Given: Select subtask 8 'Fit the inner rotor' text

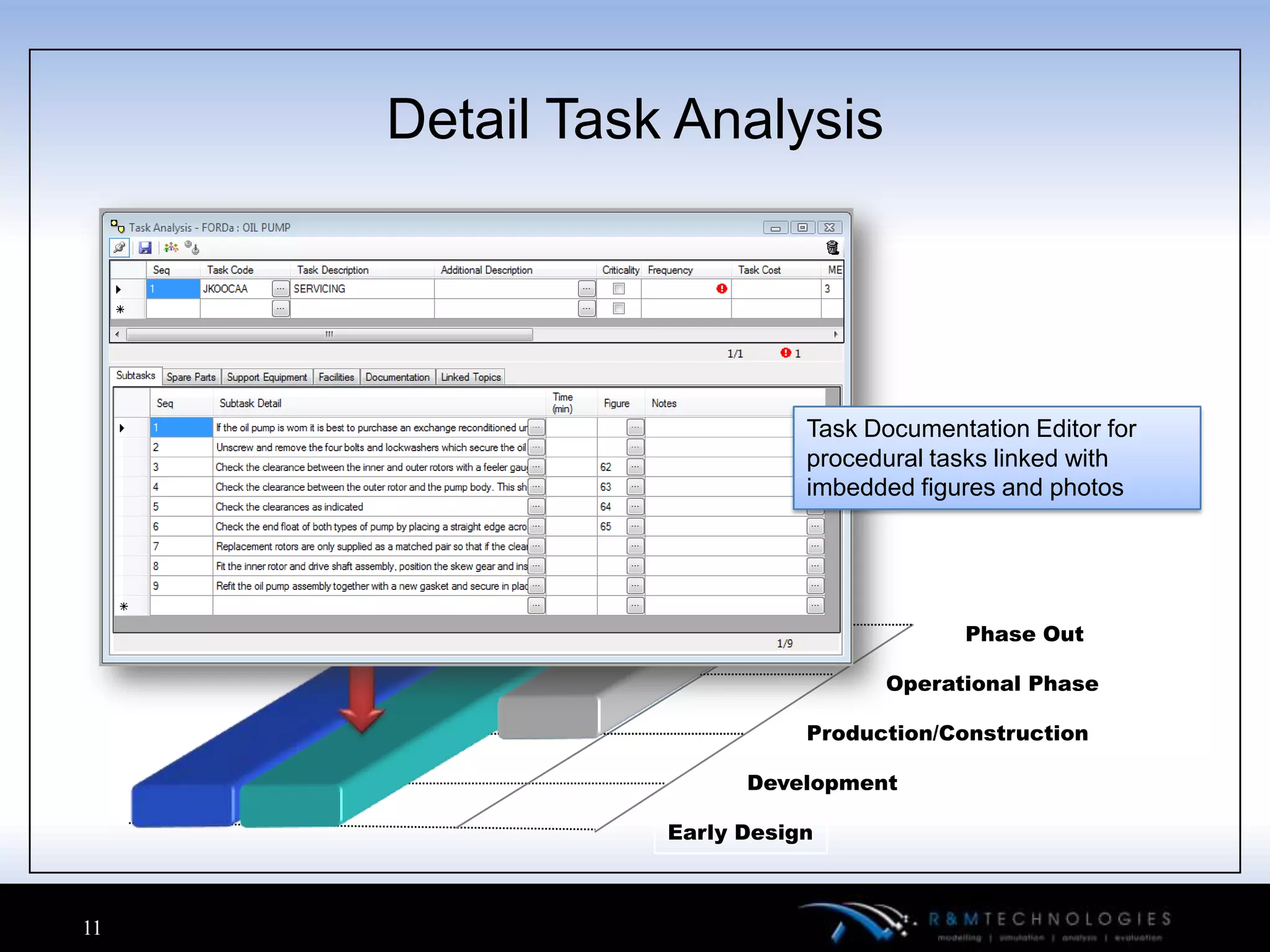Looking at the screenshot, I should point(371,566).
